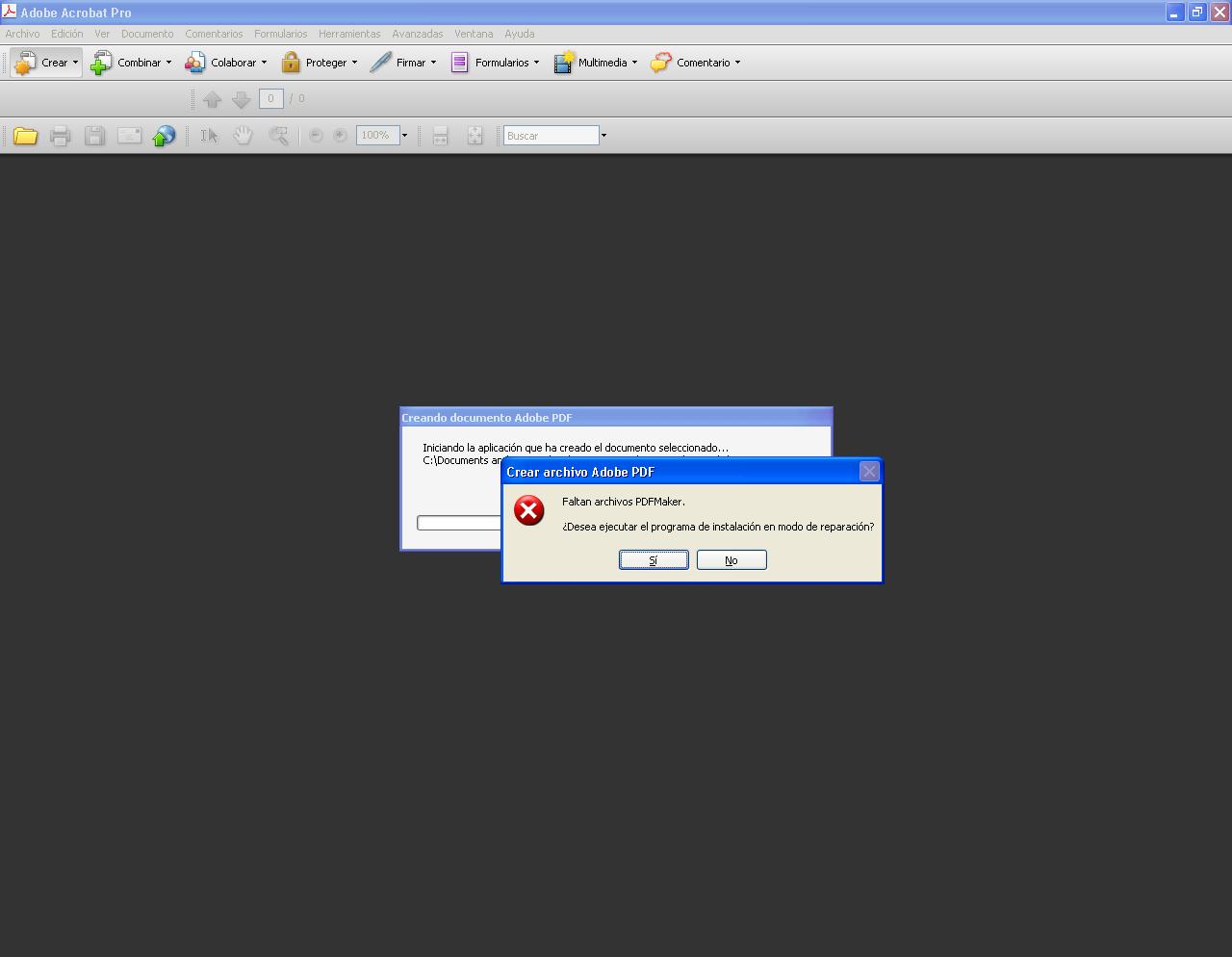The image size is (1232, 957).
Task: Click the Combinar files icon
Action: coord(101,63)
